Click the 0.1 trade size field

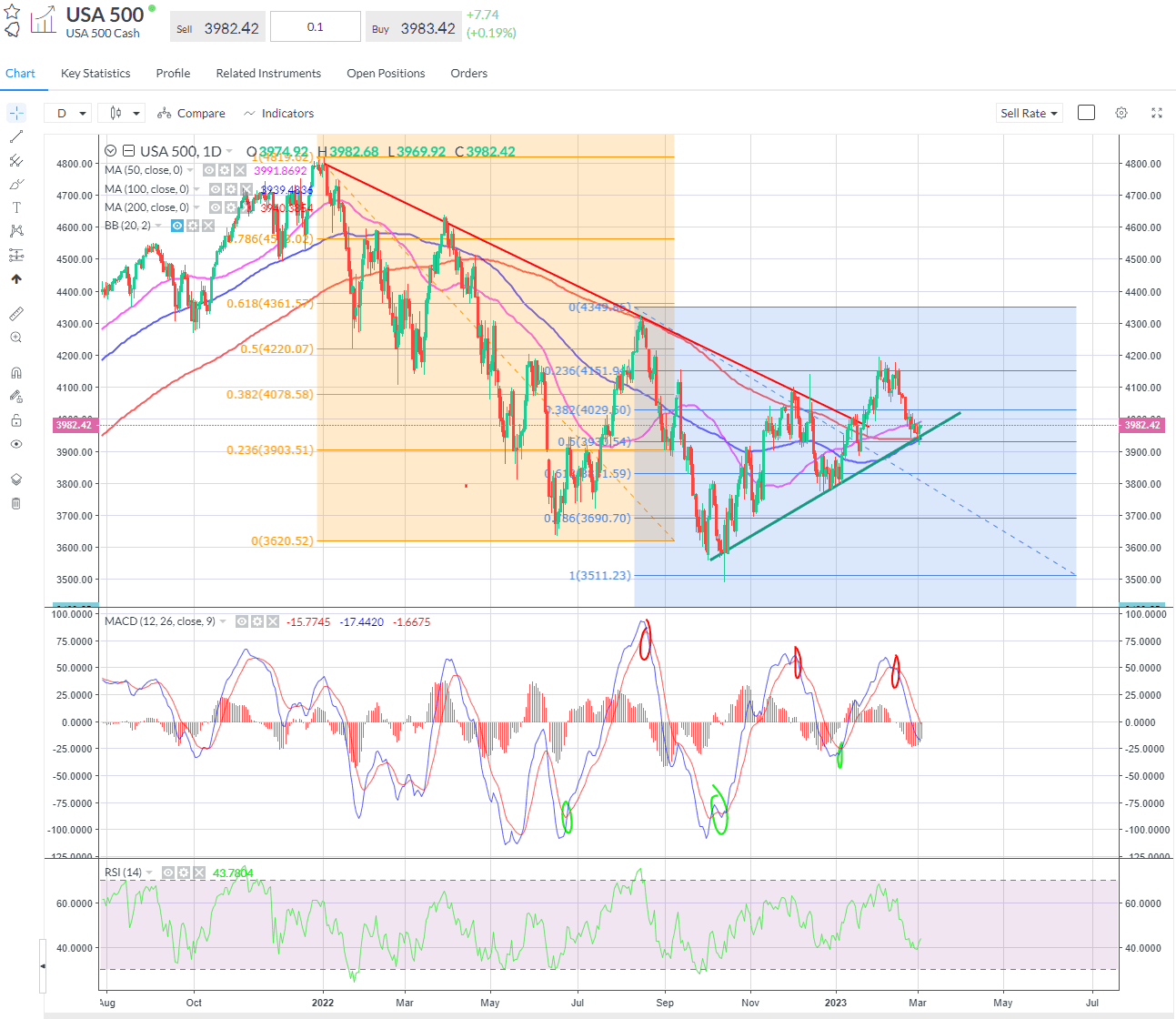(x=315, y=27)
